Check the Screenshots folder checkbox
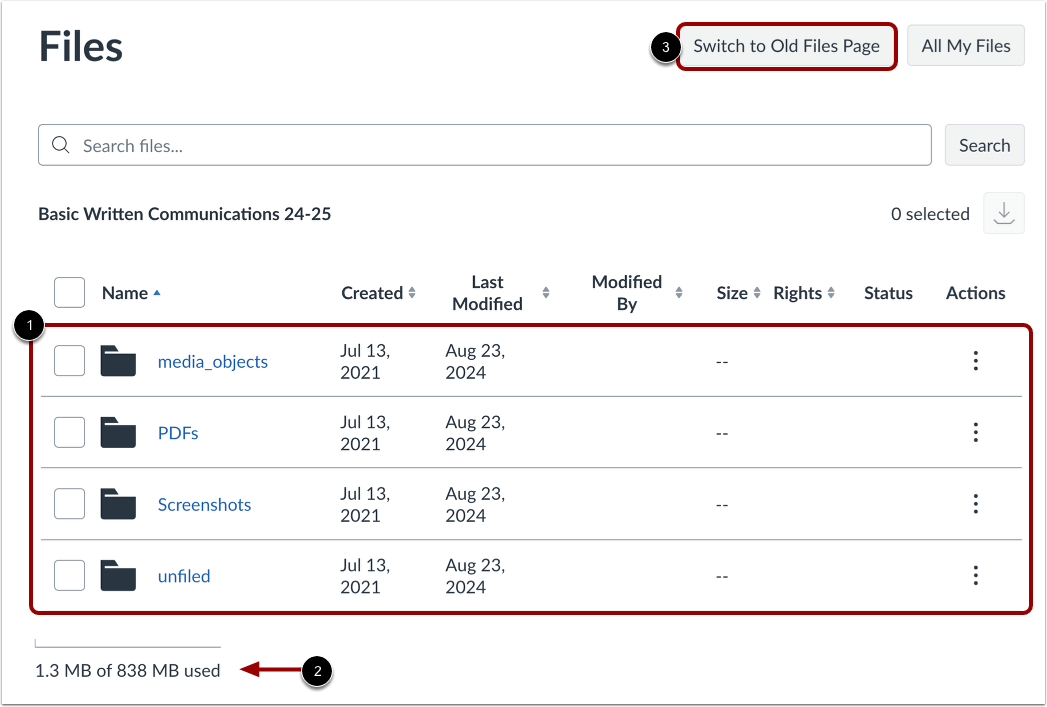The height and width of the screenshot is (707, 1047). tap(69, 504)
